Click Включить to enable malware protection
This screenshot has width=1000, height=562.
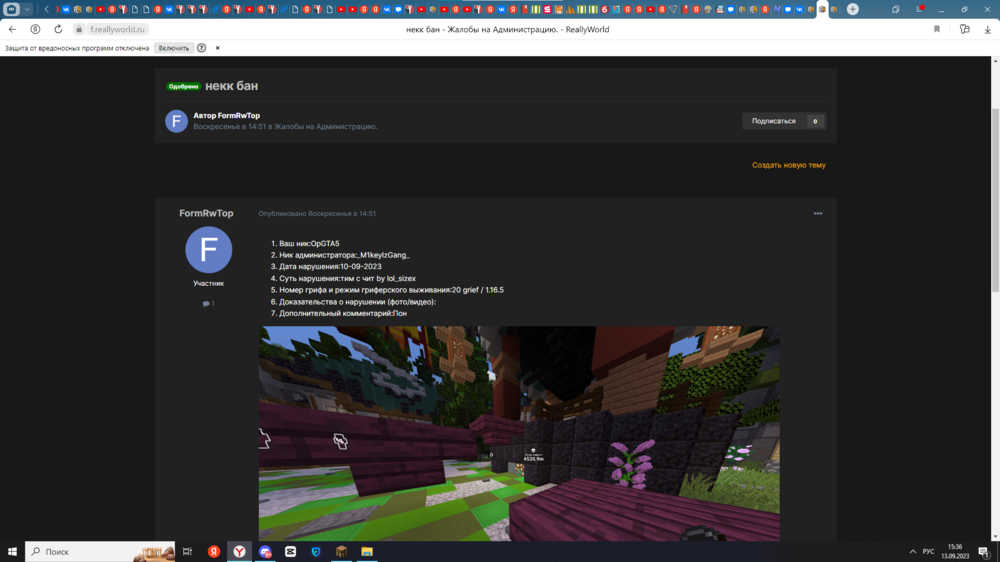coord(173,48)
